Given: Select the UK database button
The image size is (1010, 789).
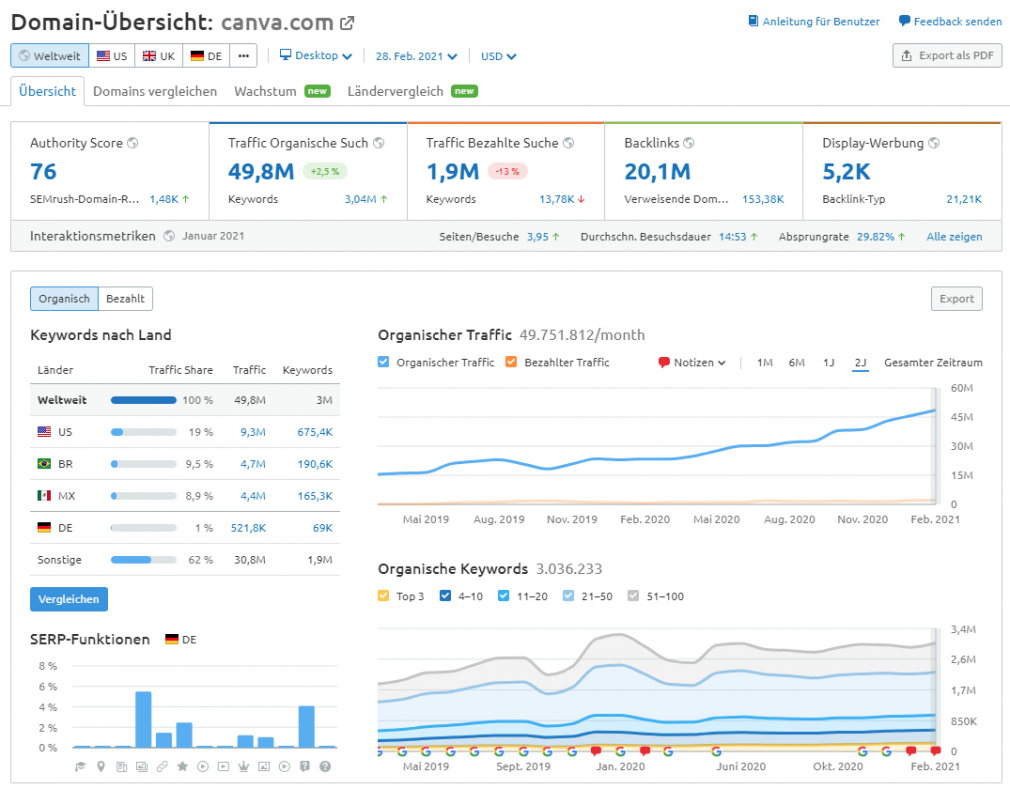Looking at the screenshot, I should click(x=158, y=56).
